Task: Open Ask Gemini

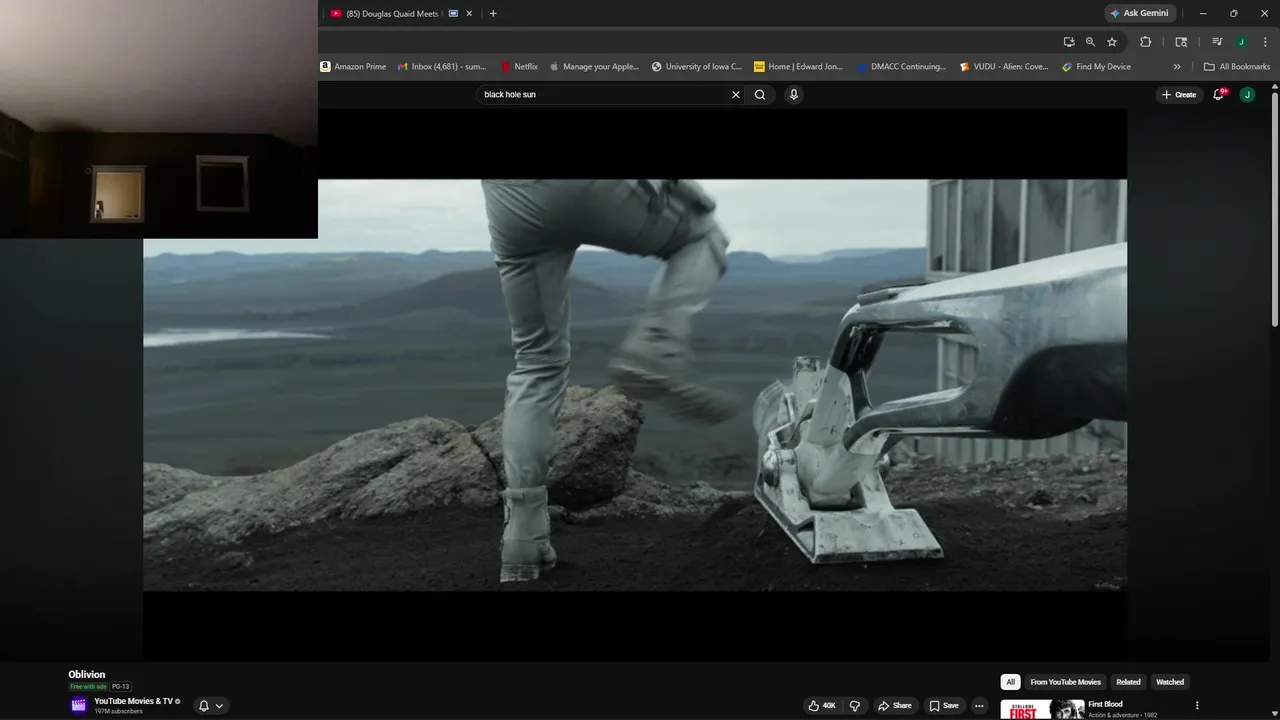Action: pyautogui.click(x=1139, y=13)
